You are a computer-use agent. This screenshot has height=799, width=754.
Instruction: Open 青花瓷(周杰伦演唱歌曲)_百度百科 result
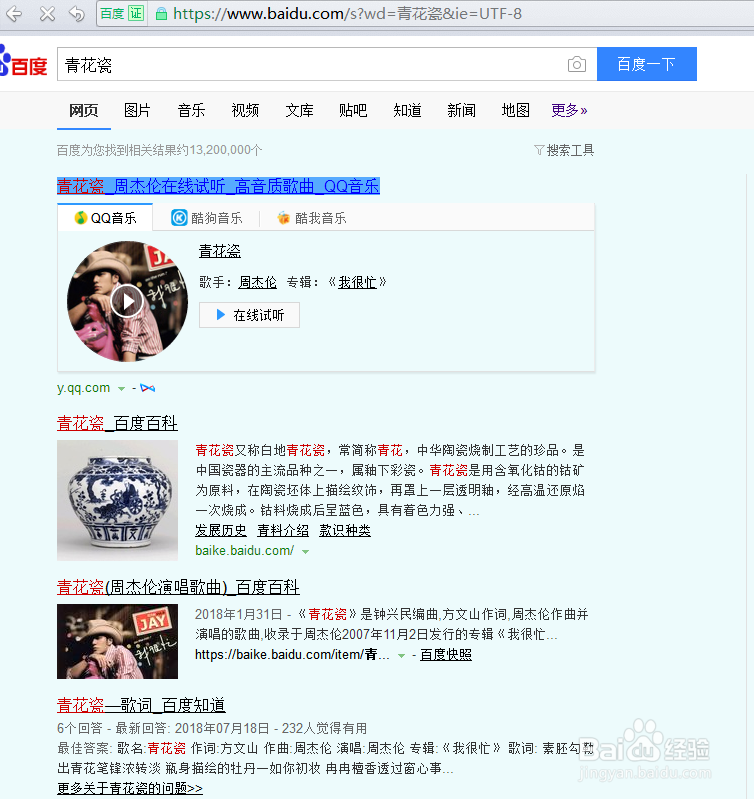pos(178,587)
